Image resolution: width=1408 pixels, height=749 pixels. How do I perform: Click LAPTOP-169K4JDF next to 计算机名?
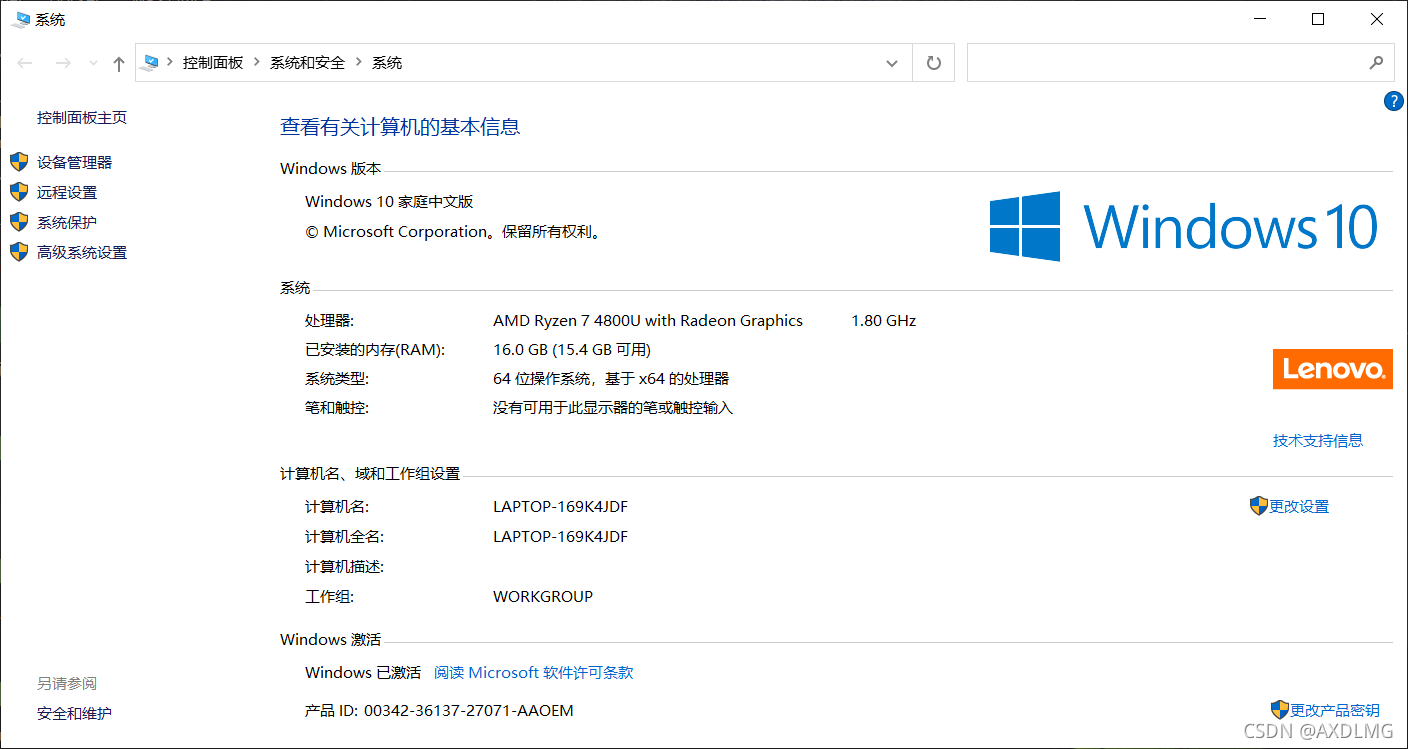pos(560,507)
